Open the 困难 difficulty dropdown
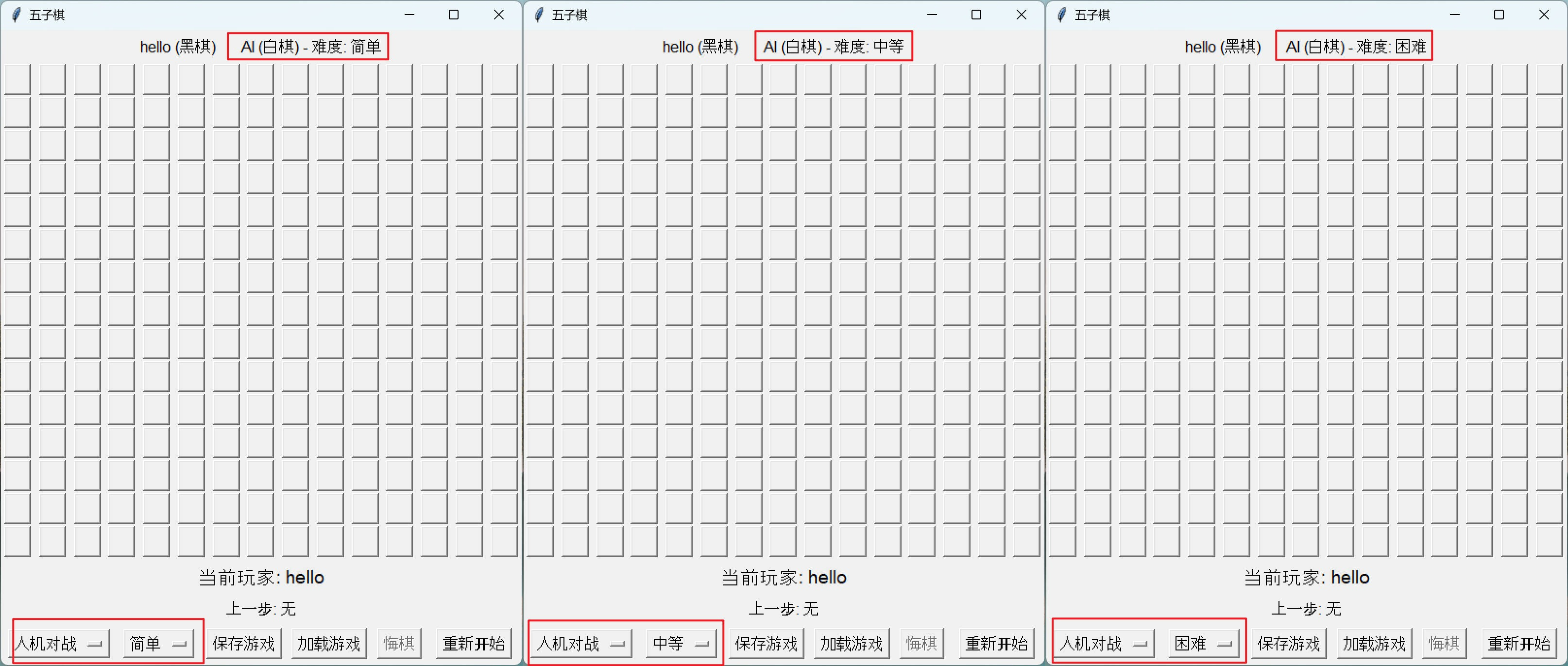The width and height of the screenshot is (1568, 666). click(1203, 644)
